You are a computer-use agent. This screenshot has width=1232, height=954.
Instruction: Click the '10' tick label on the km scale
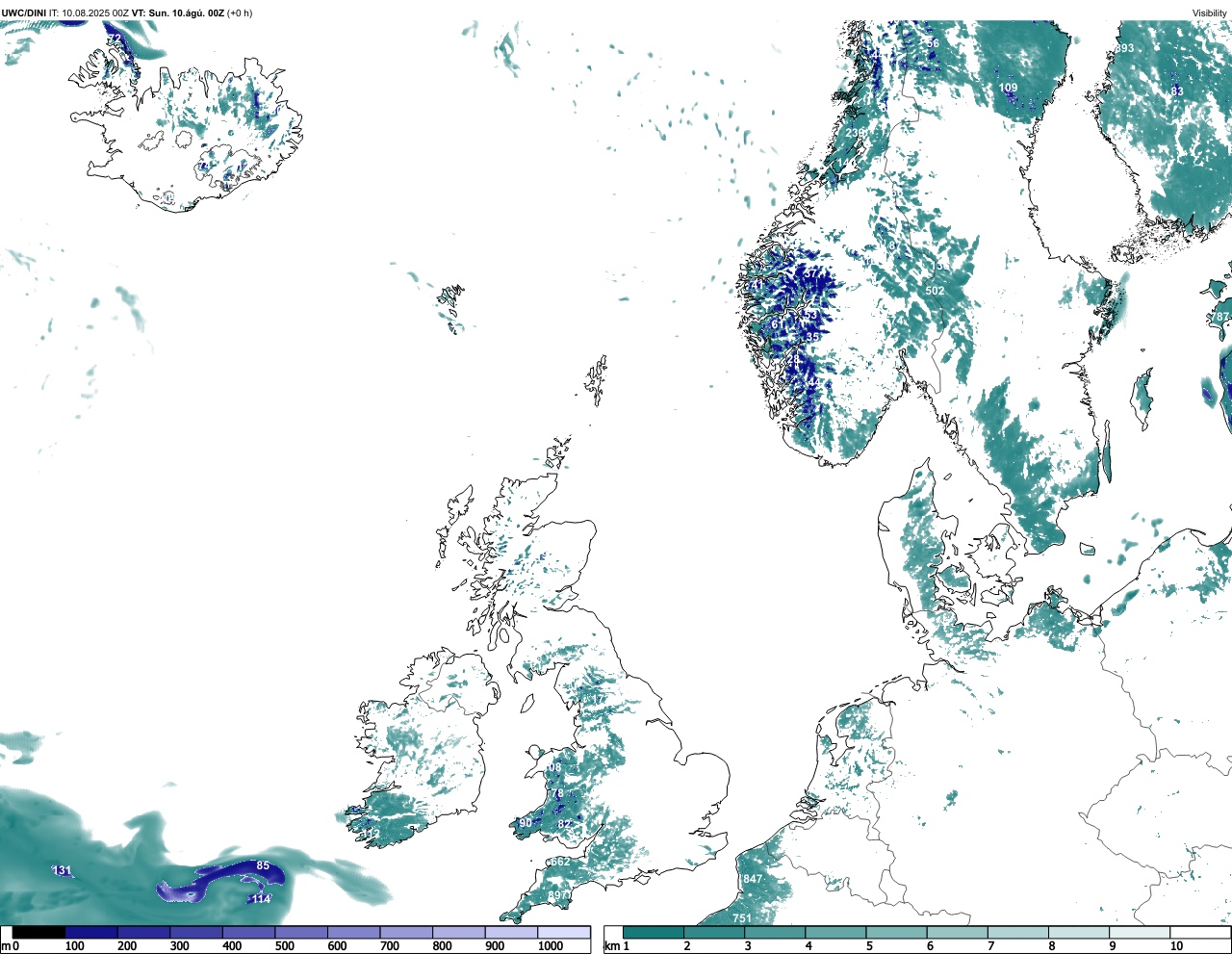point(1176,946)
